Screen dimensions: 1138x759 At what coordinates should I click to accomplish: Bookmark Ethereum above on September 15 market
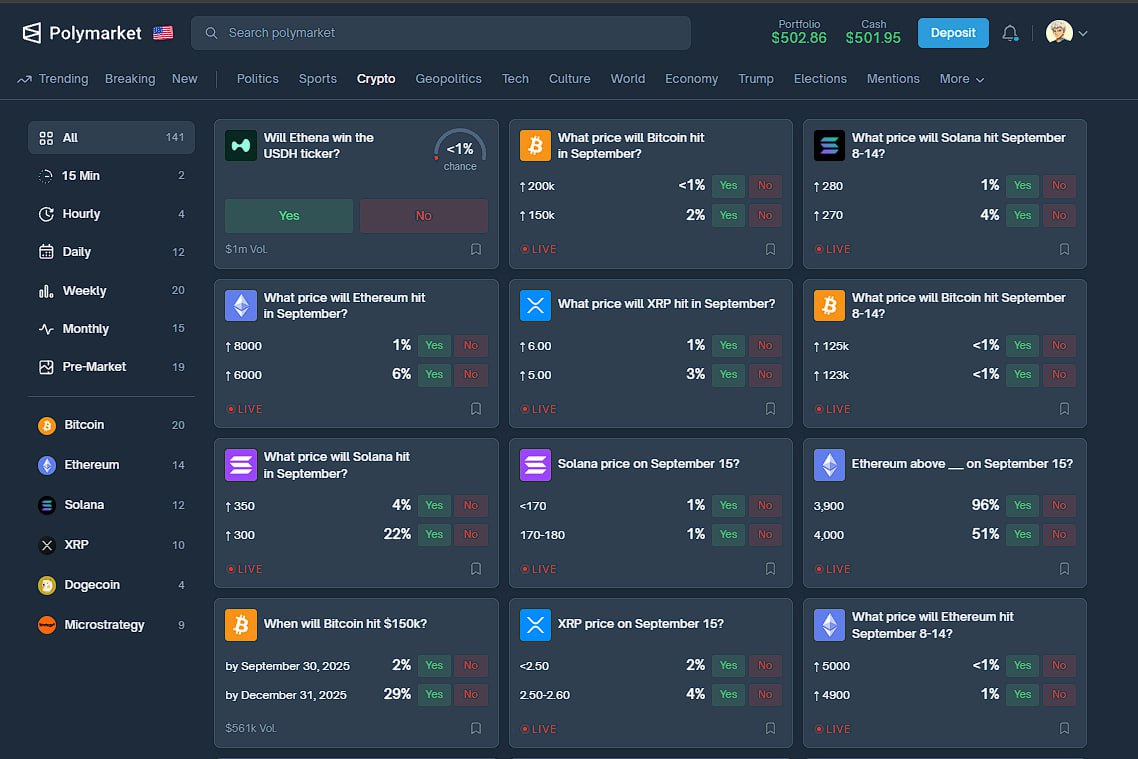pos(1065,569)
